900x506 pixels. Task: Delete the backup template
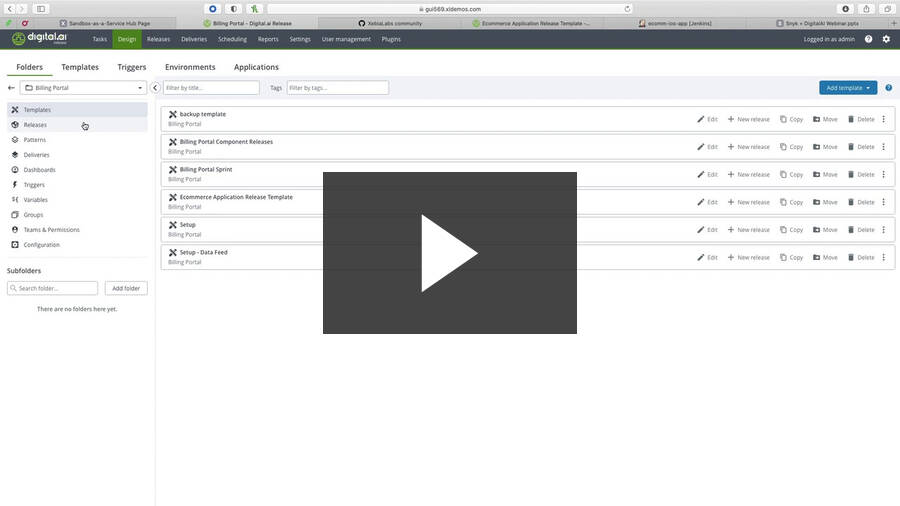(861, 119)
